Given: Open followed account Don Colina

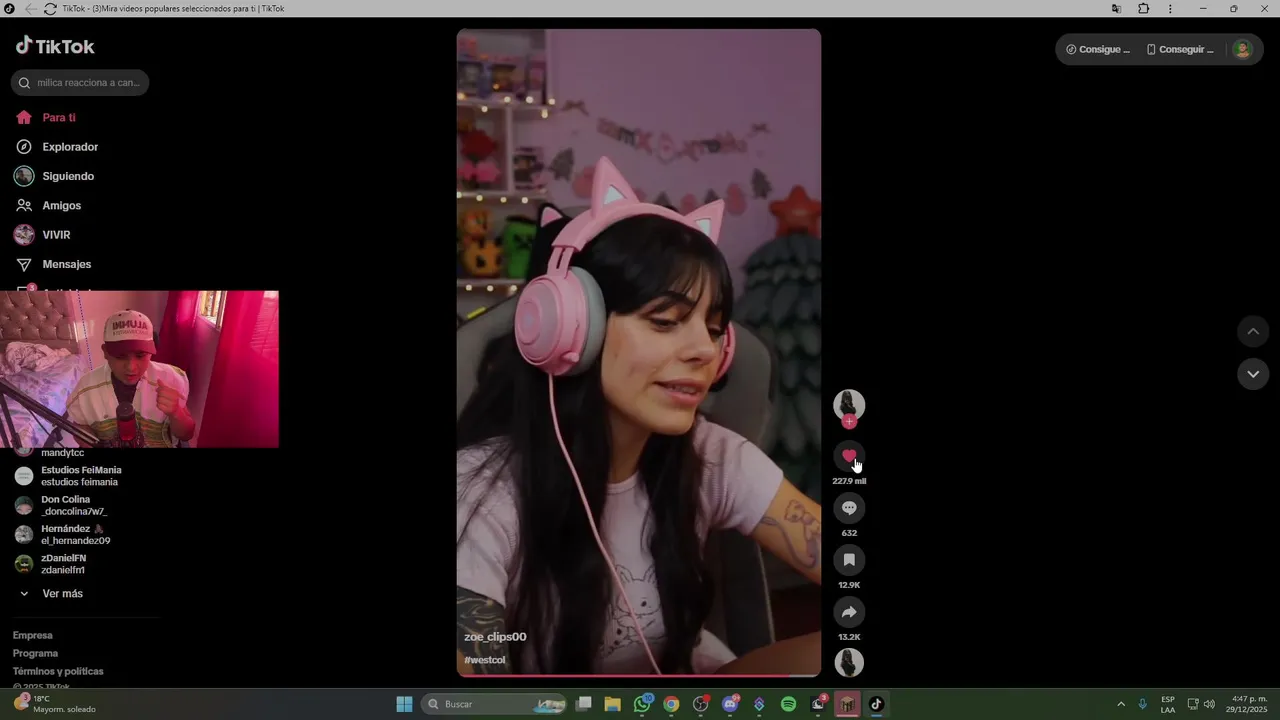Looking at the screenshot, I should coord(73,505).
